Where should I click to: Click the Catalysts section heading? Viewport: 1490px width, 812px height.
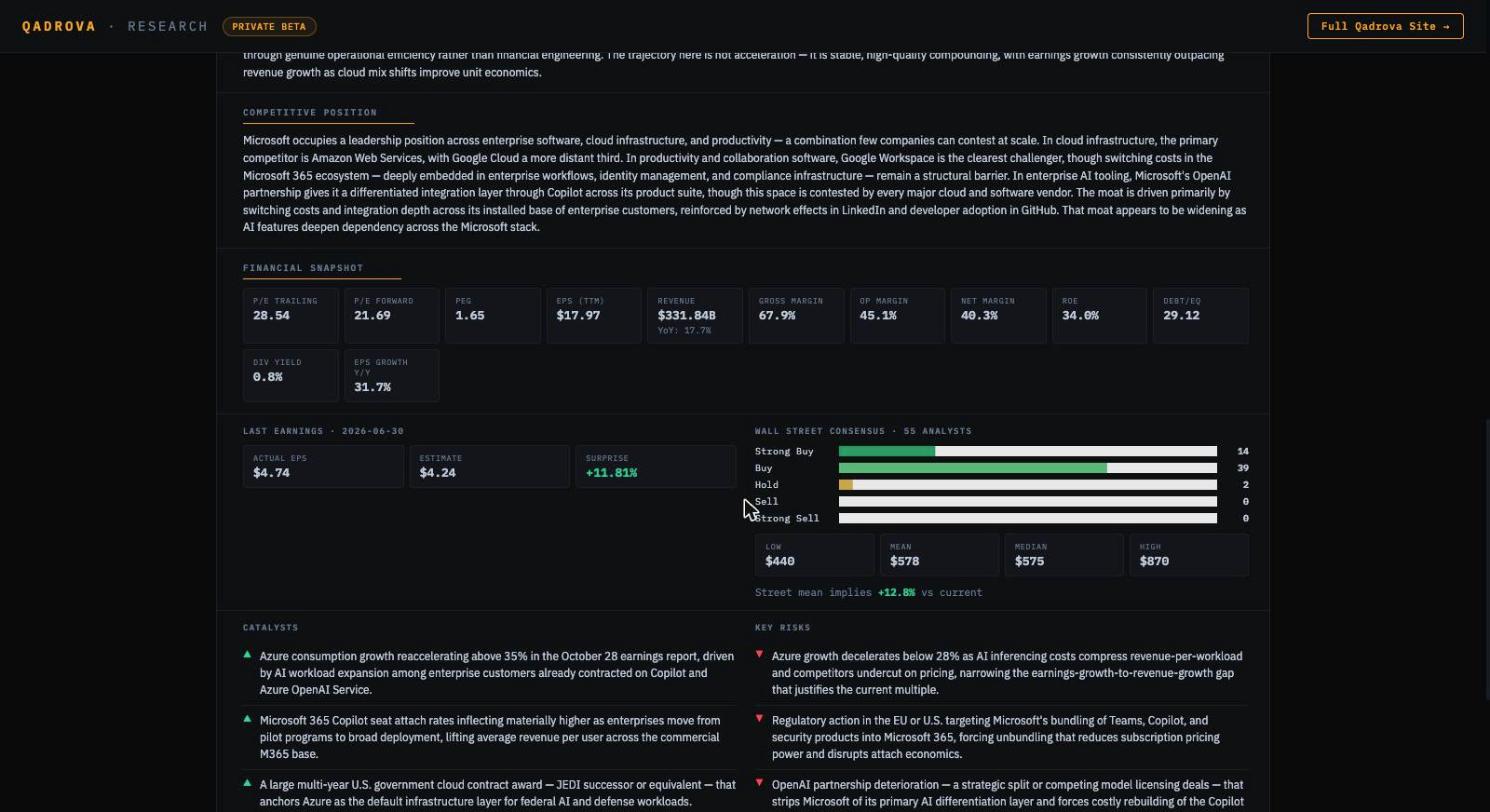(x=271, y=628)
